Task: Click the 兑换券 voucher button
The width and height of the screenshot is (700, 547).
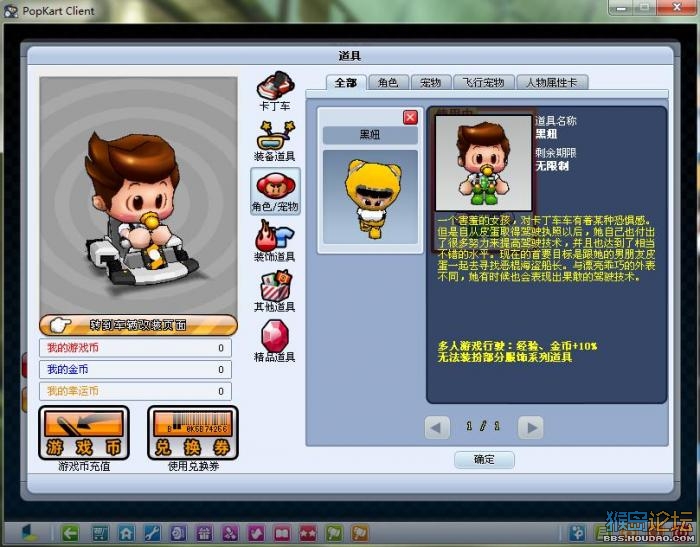Action: 193,433
